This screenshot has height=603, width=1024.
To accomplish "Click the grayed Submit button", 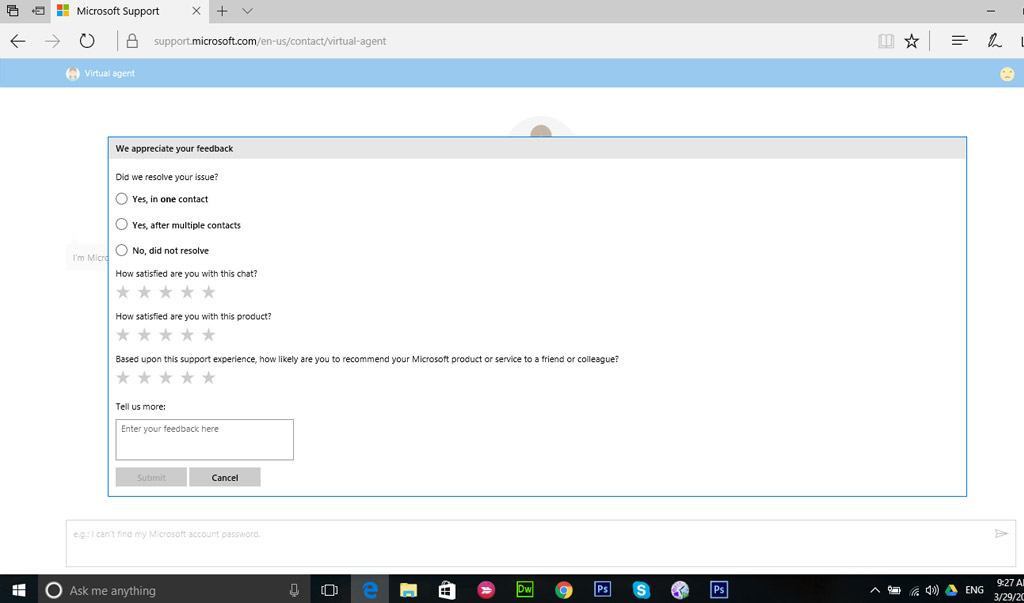I will tap(151, 477).
